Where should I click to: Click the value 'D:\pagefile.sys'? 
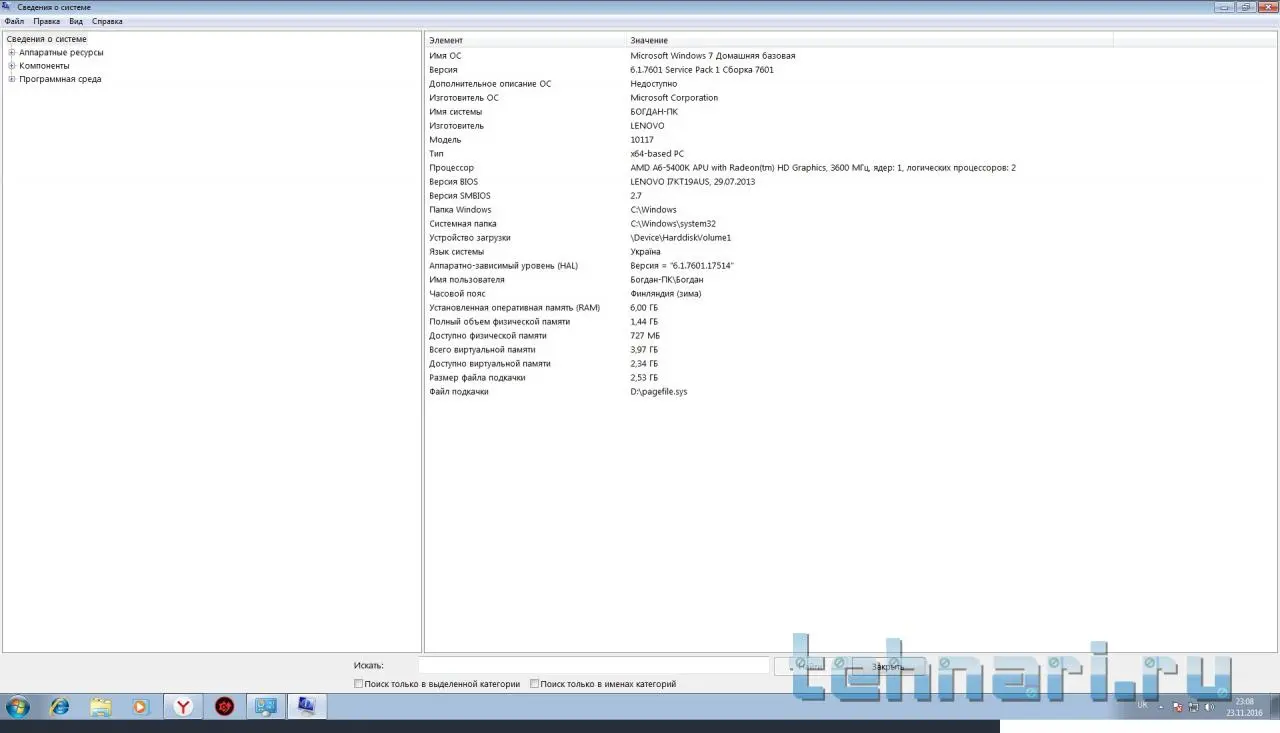[x=659, y=392]
